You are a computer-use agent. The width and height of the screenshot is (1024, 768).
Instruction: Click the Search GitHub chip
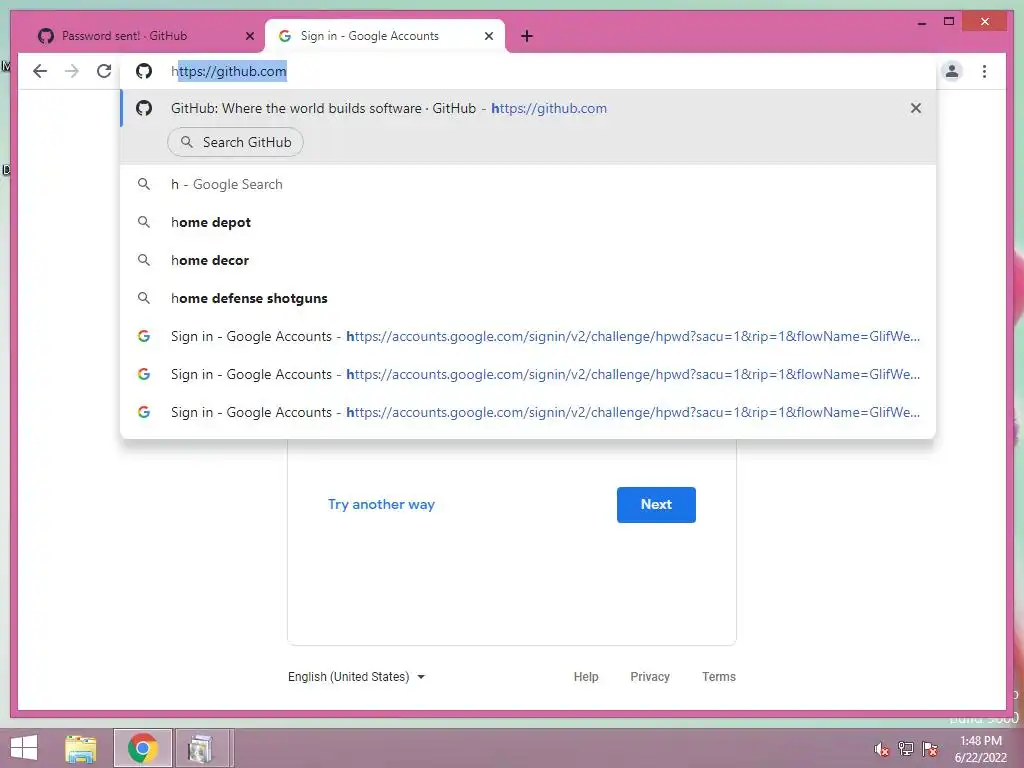[235, 142]
